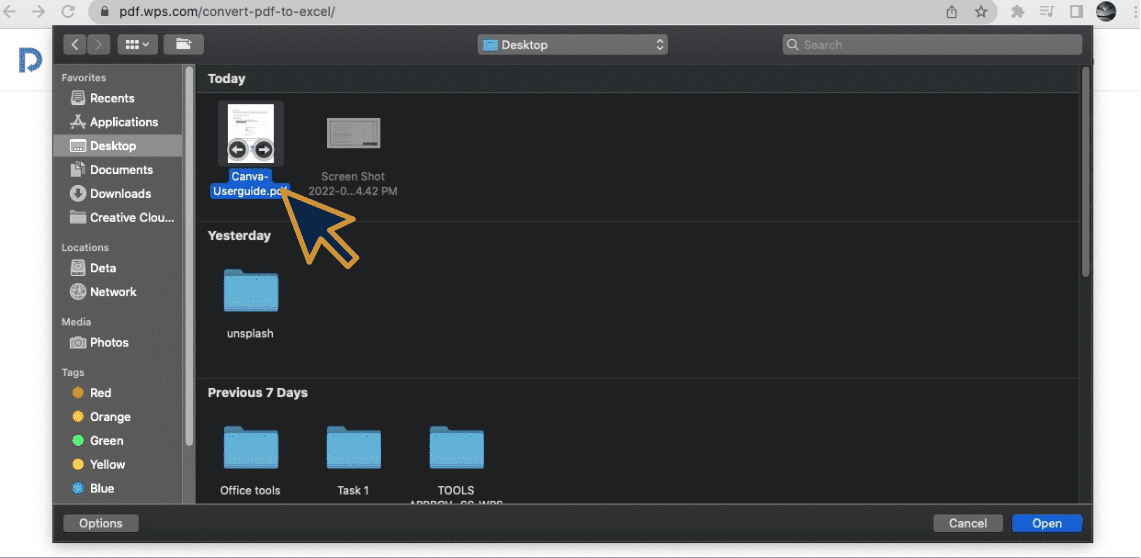
Task: Click the back navigation arrow in dialog
Action: pyautogui.click(x=76, y=44)
